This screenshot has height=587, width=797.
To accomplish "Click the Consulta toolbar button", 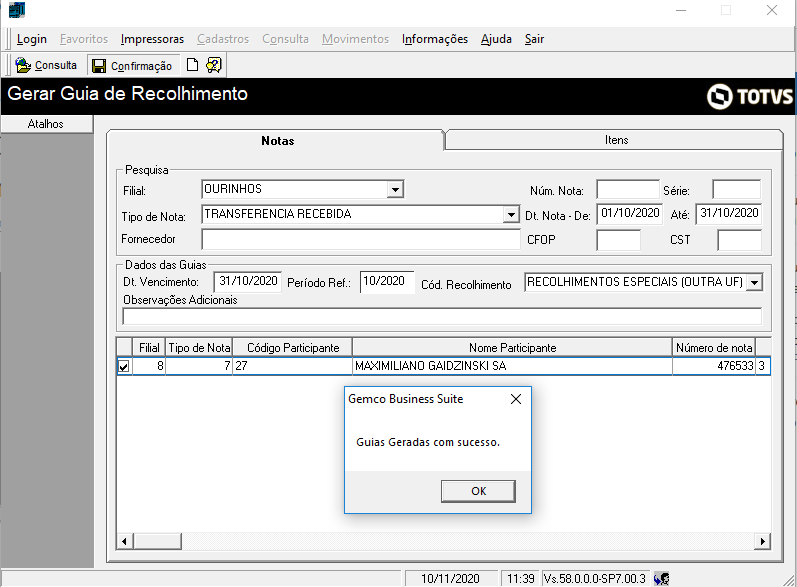I will click(46, 66).
